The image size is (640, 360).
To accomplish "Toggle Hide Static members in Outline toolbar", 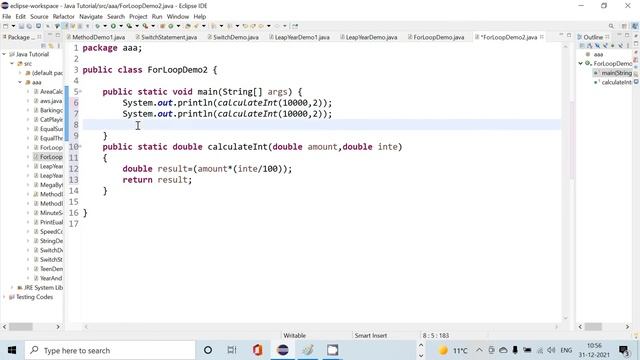I will click(x=605, y=45).
